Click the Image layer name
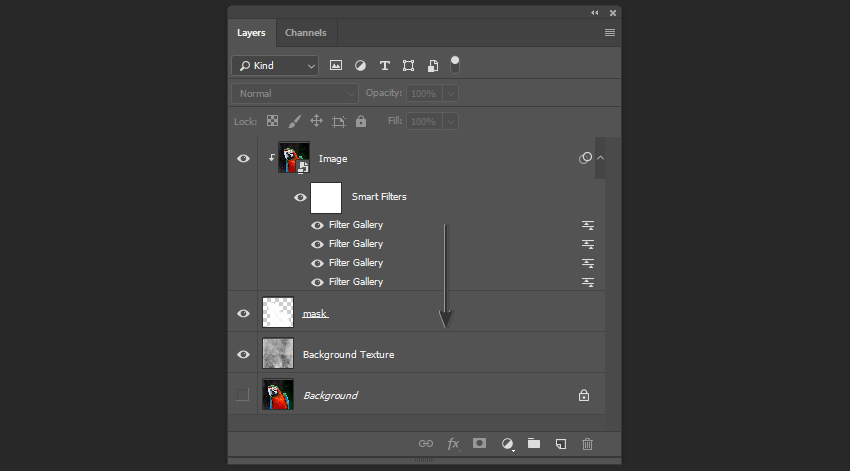The width and height of the screenshot is (850, 471). 333,159
